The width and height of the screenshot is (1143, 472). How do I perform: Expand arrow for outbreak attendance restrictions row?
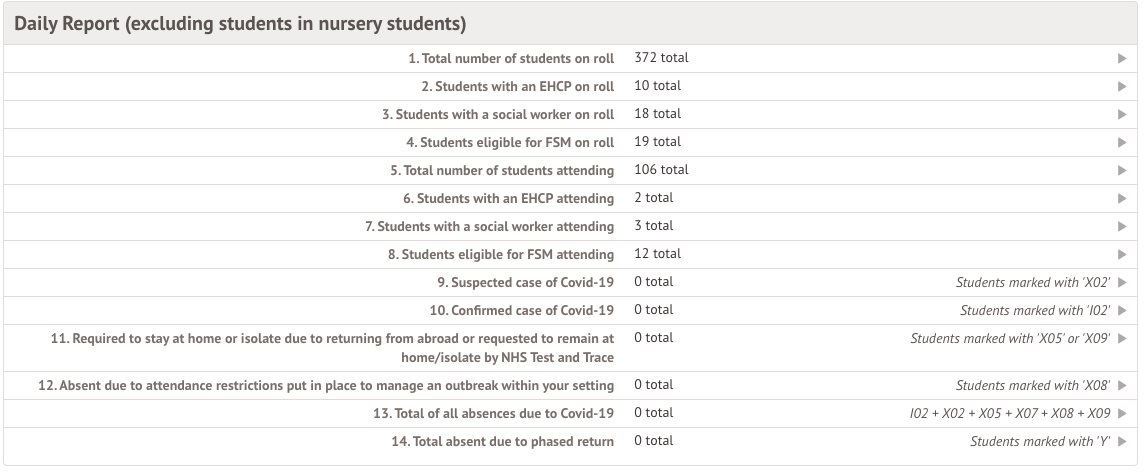(x=1122, y=386)
